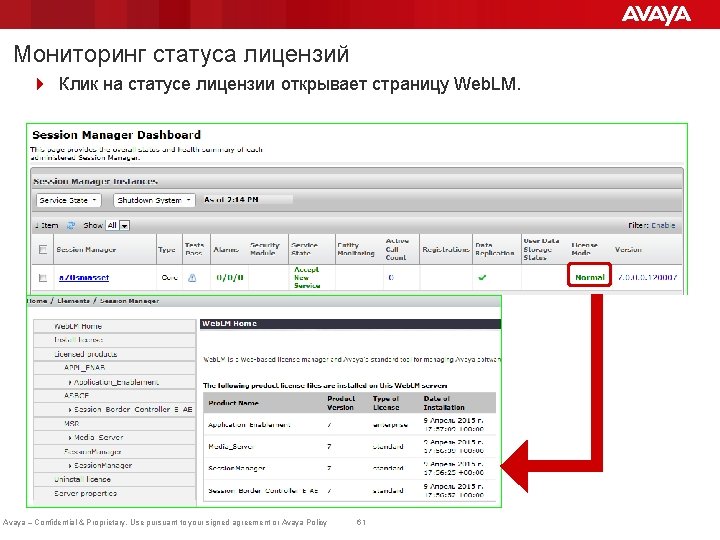Click the Security Module column header
Screen dimensions: 720x540
(x=264, y=249)
